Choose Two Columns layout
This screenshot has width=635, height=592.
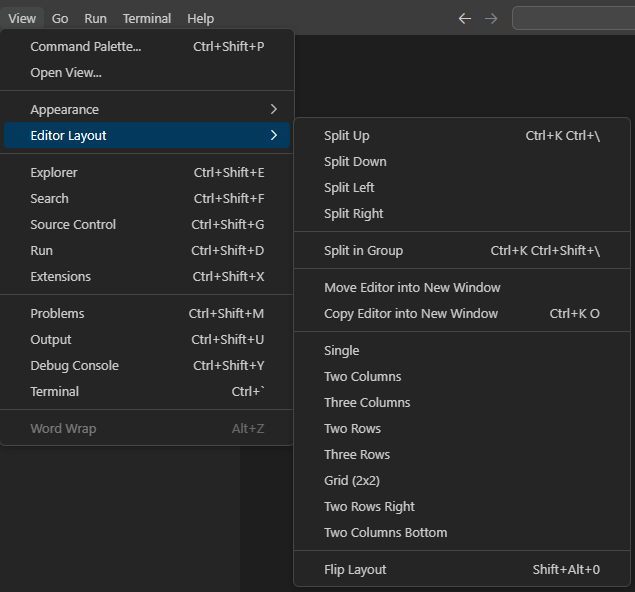point(363,376)
